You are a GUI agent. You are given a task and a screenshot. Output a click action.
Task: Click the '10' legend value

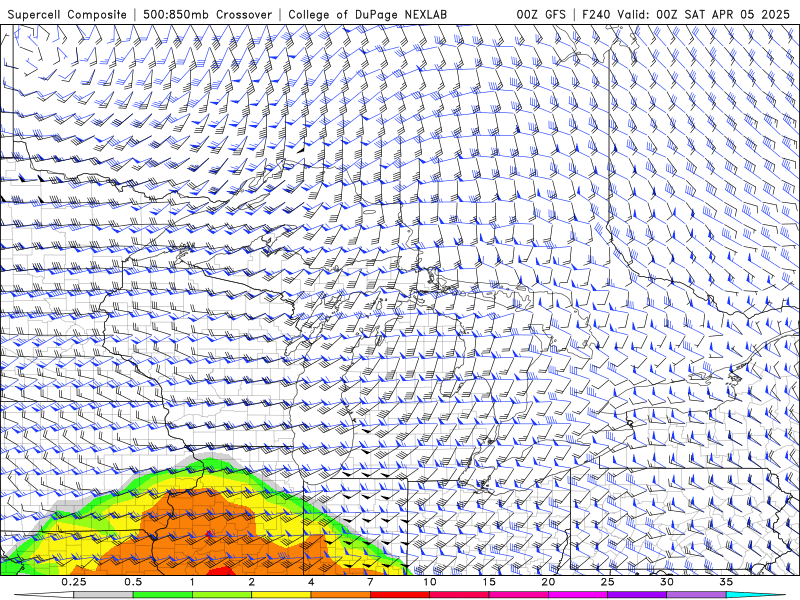click(430, 582)
